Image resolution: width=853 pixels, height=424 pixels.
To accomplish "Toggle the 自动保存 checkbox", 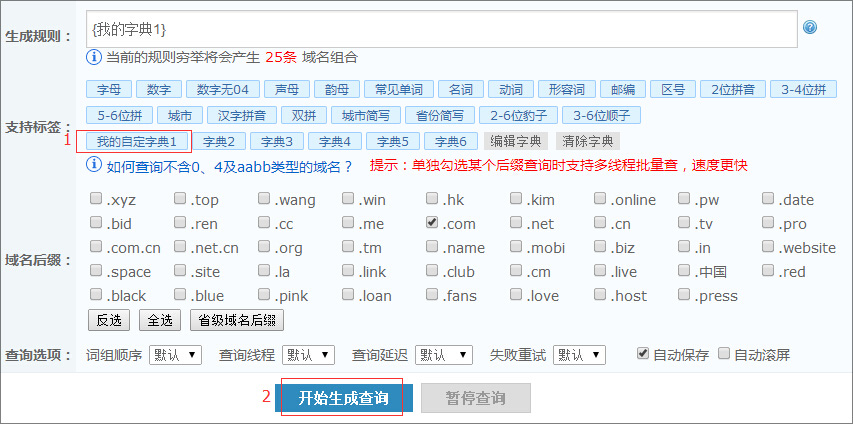I will click(x=643, y=354).
